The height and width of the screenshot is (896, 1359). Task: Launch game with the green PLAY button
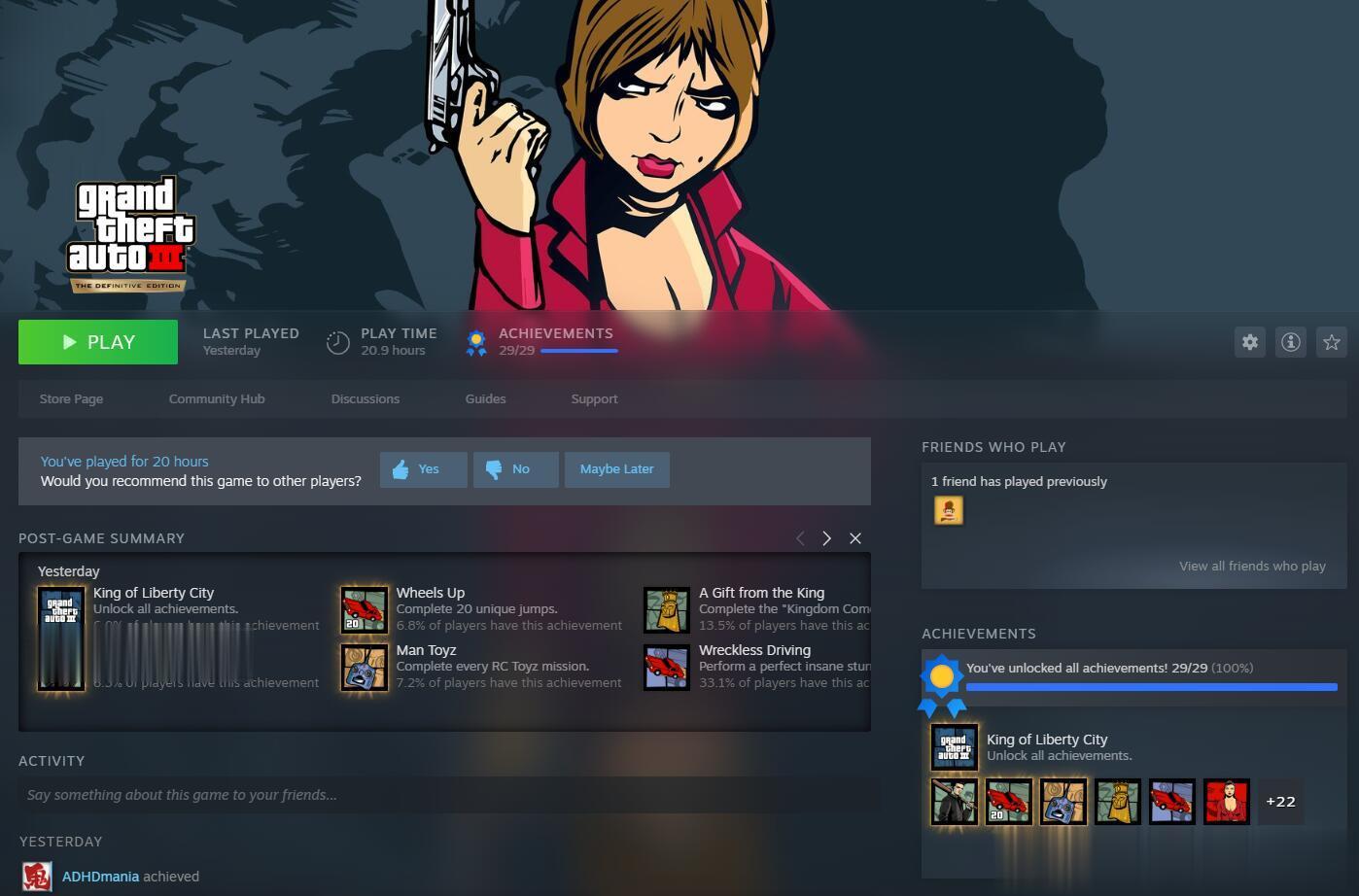tap(98, 342)
